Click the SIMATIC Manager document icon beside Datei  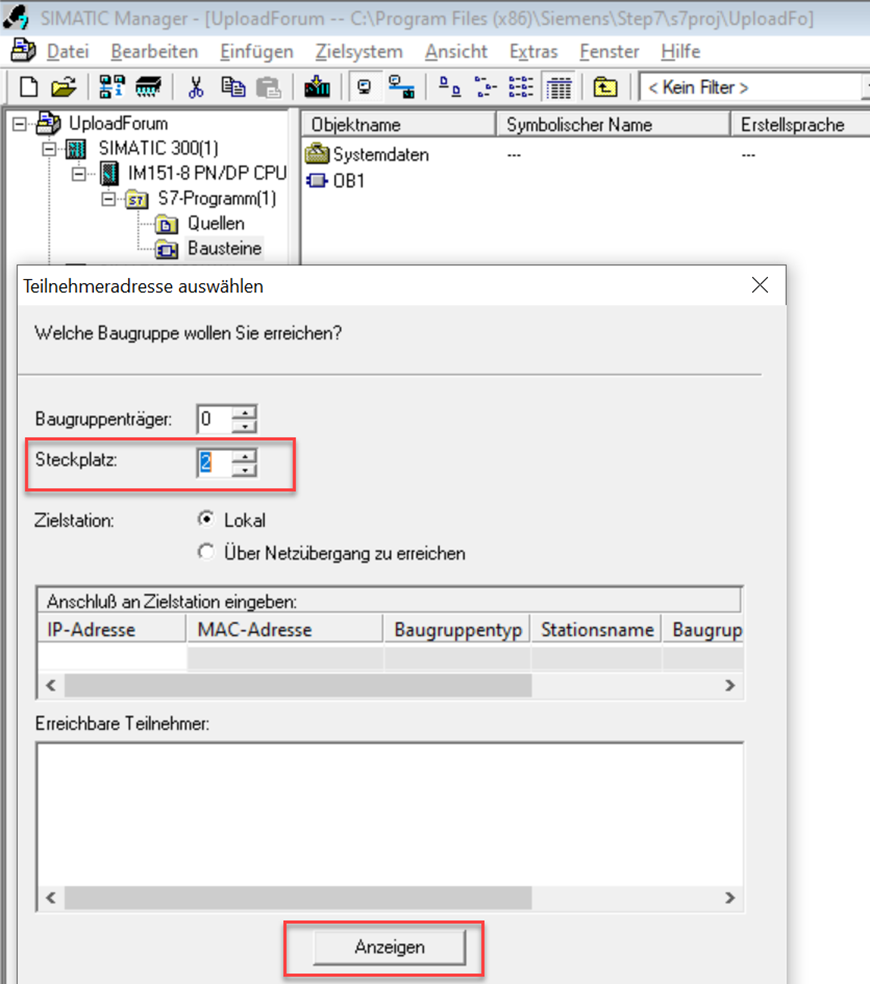coord(23,50)
